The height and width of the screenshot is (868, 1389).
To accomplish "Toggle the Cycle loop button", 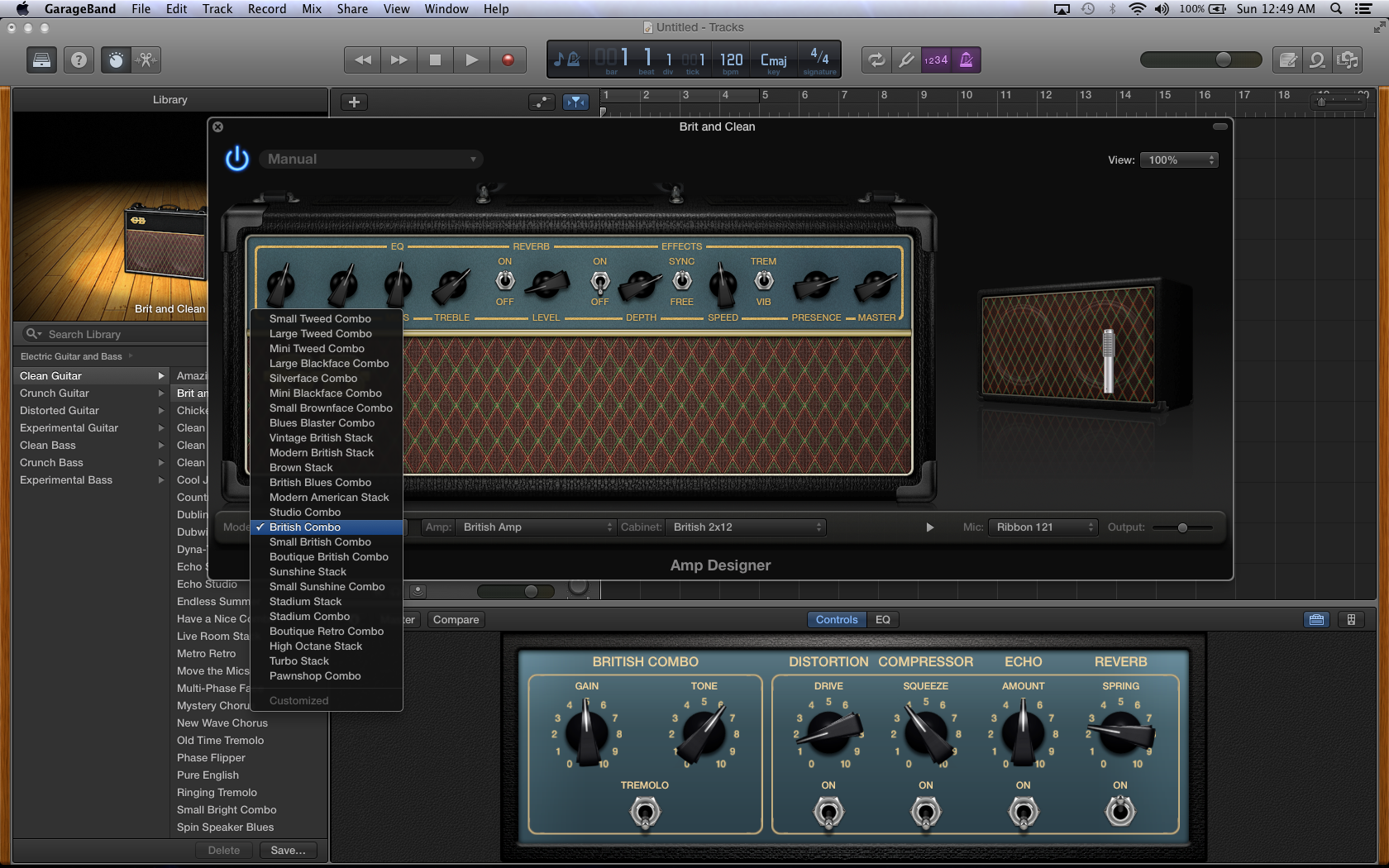I will (876, 60).
